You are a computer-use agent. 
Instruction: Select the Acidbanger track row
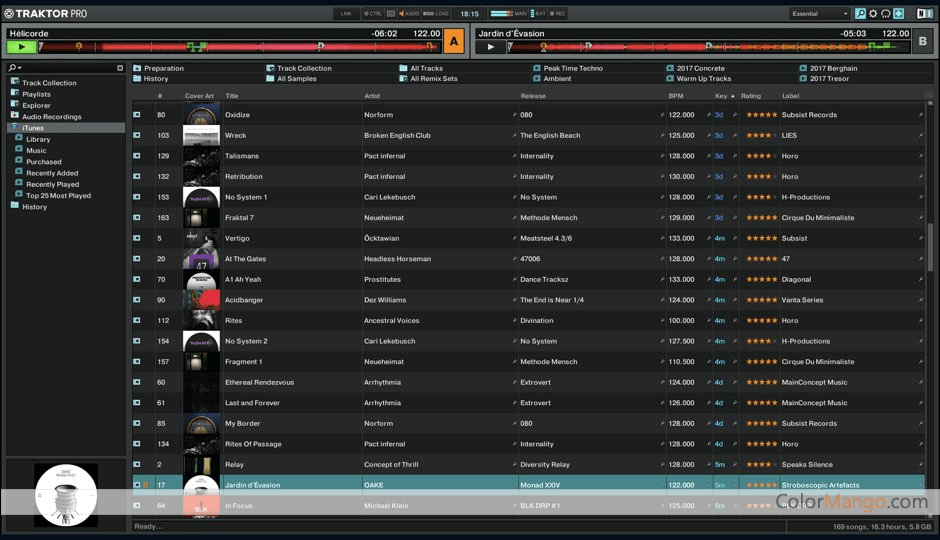coord(528,300)
